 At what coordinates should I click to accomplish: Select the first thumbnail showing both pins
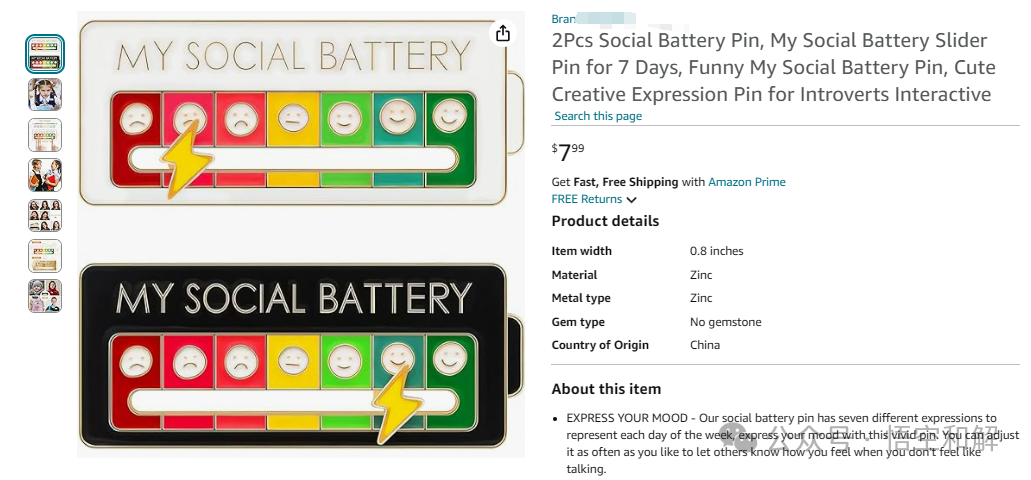coord(45,54)
